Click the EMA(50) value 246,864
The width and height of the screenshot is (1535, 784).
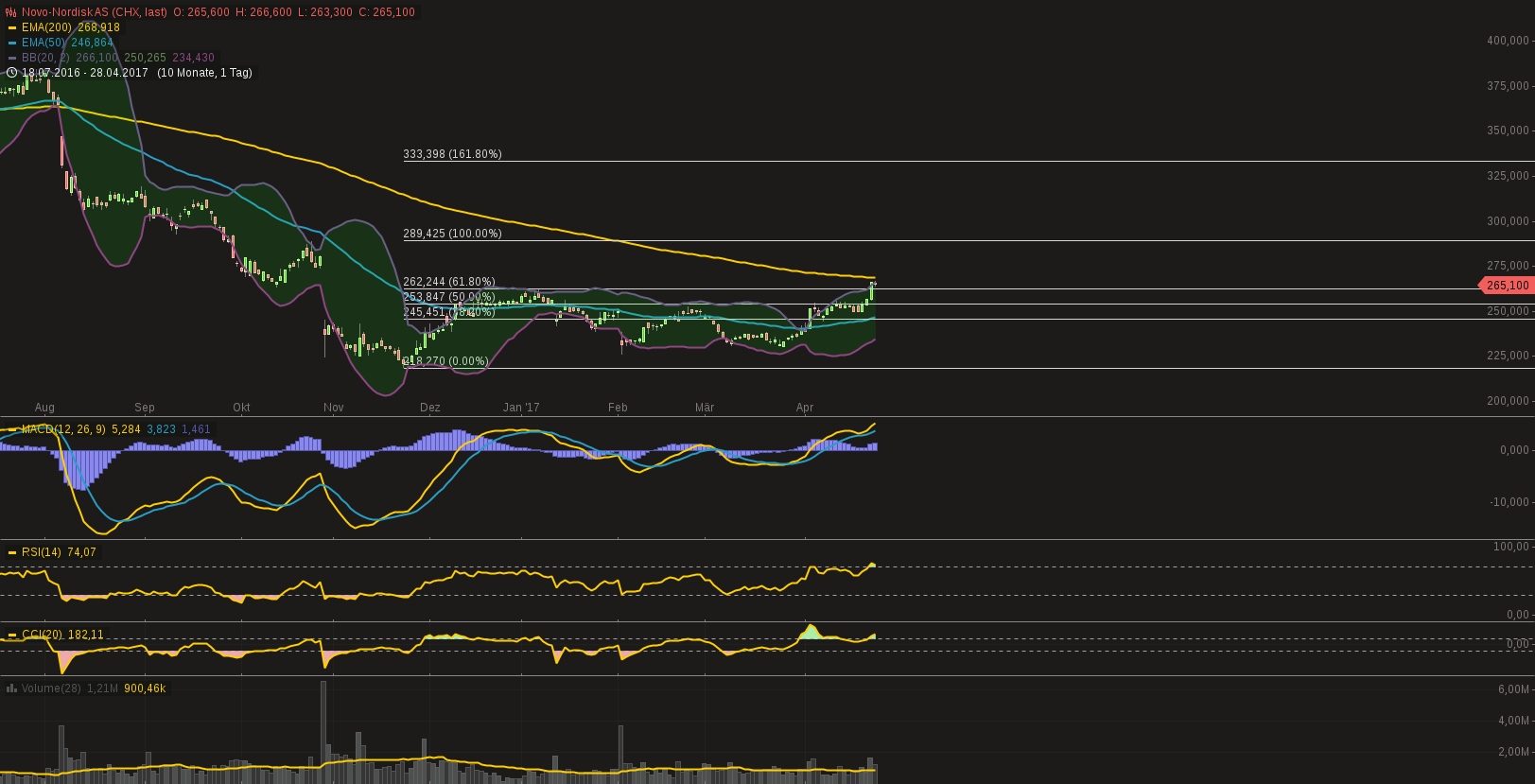92,43
